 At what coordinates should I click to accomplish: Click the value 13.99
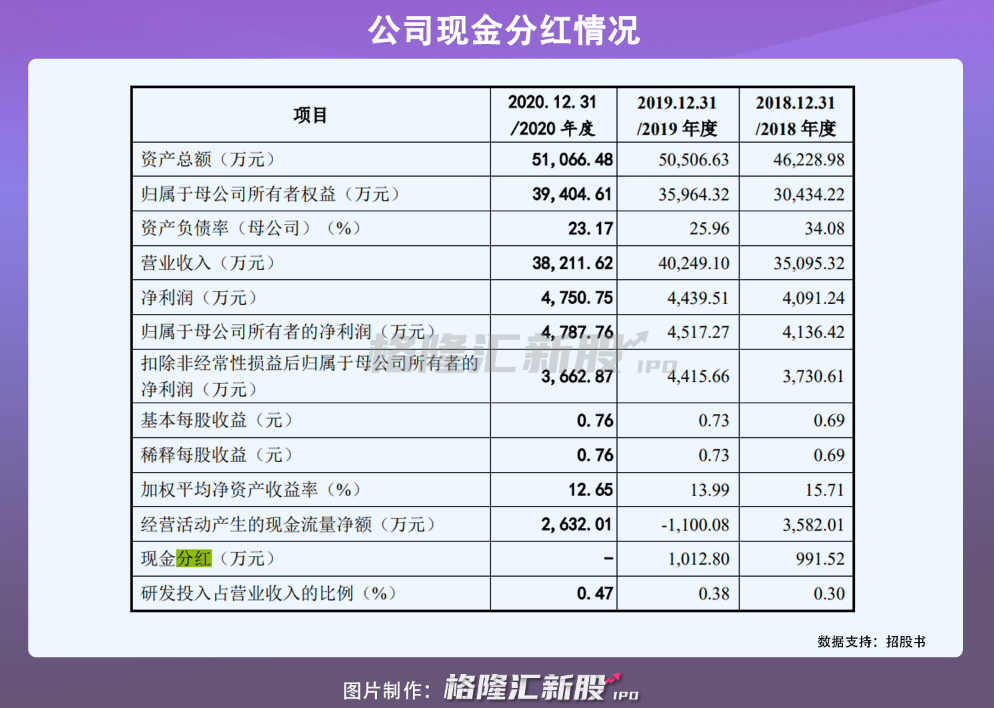point(709,490)
